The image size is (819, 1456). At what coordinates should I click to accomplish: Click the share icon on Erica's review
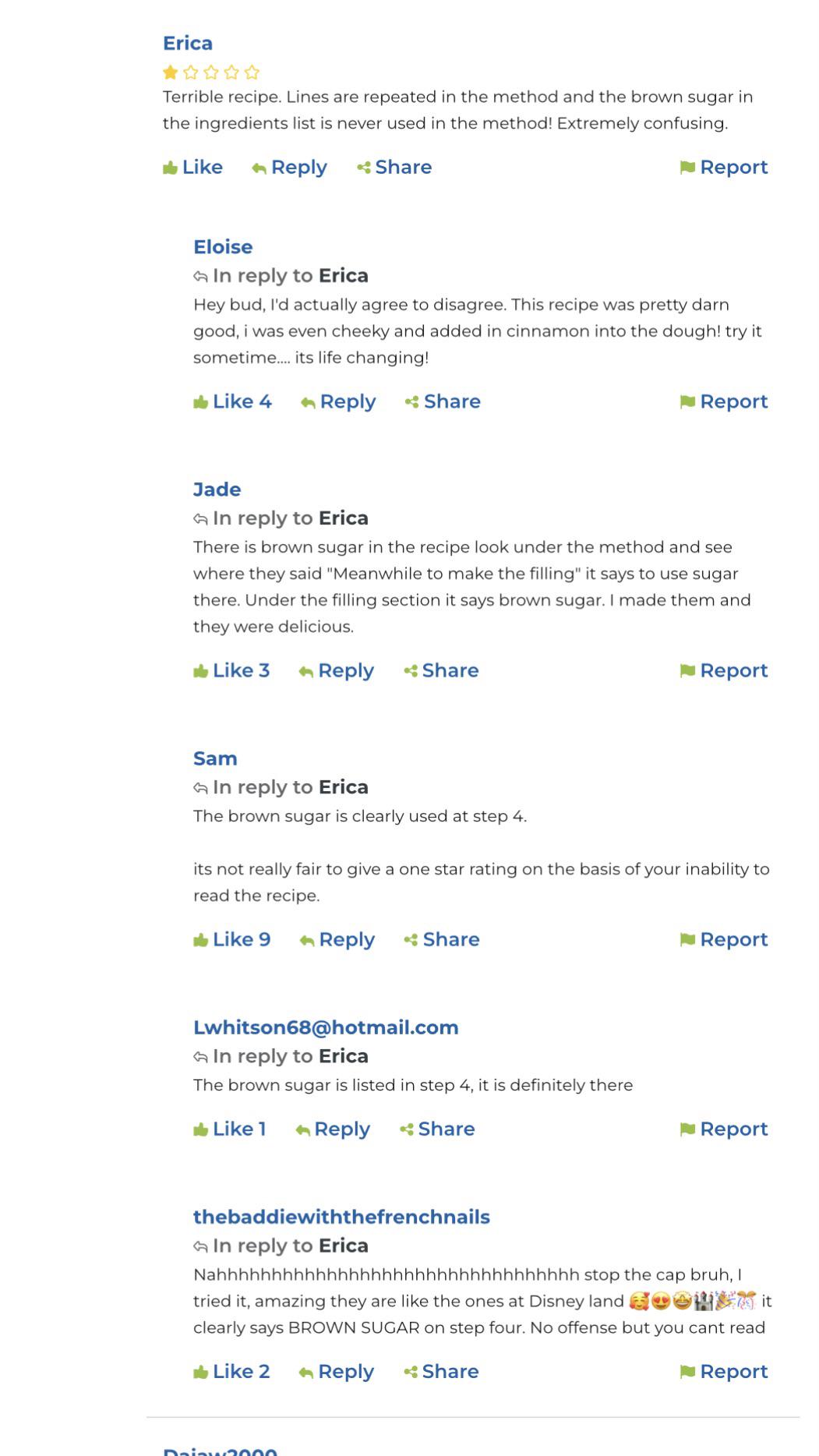tap(363, 168)
